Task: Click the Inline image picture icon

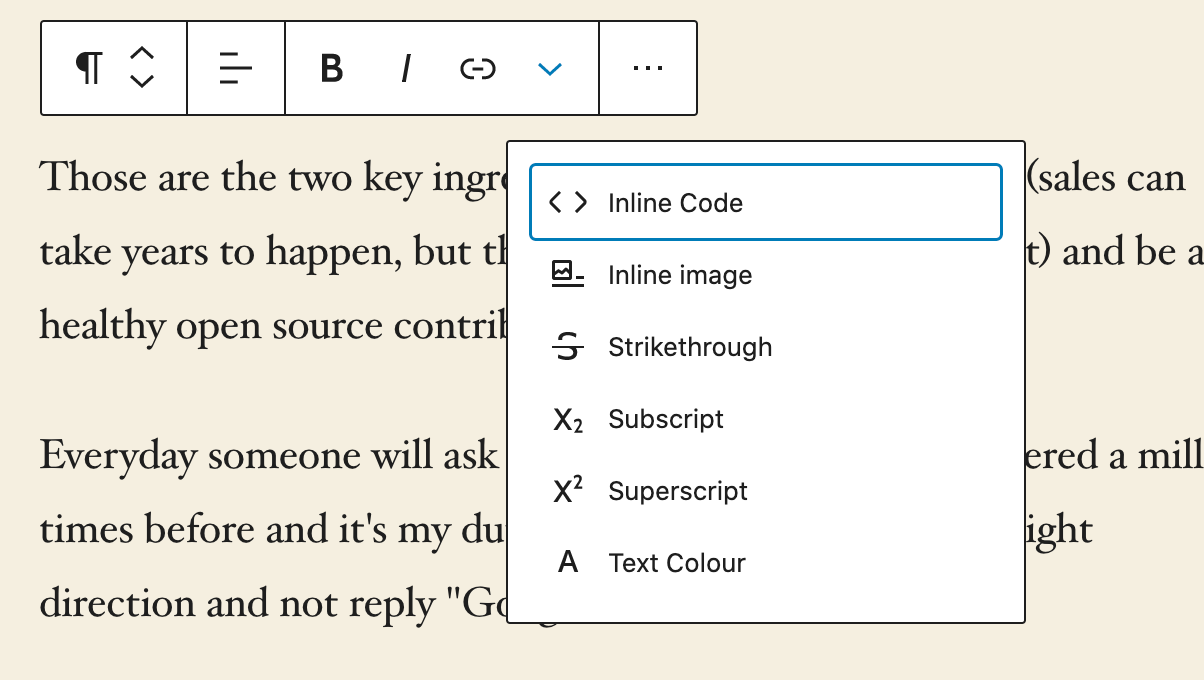Action: pyautogui.click(x=568, y=274)
